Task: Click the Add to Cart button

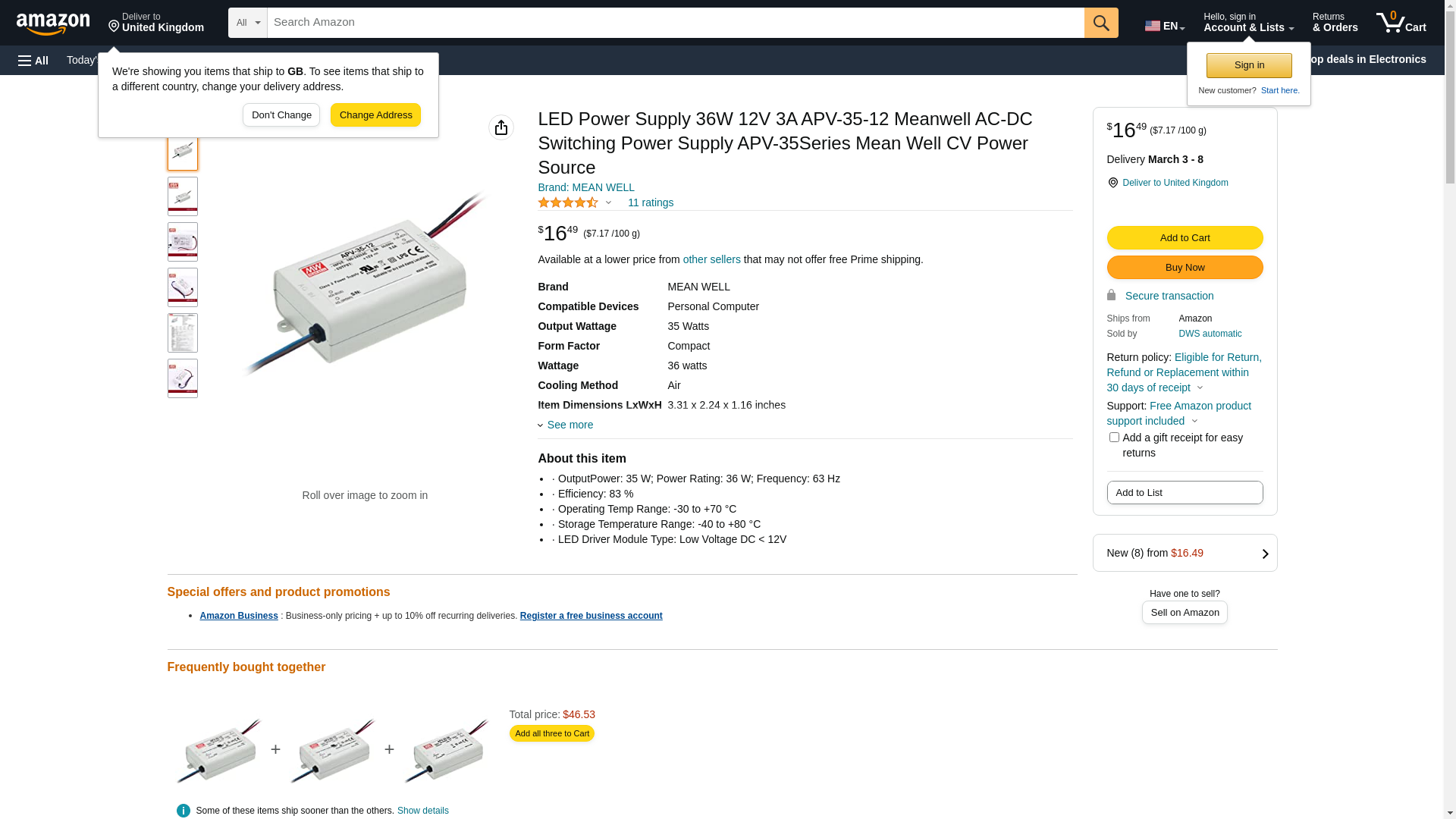Action: coord(1185,238)
